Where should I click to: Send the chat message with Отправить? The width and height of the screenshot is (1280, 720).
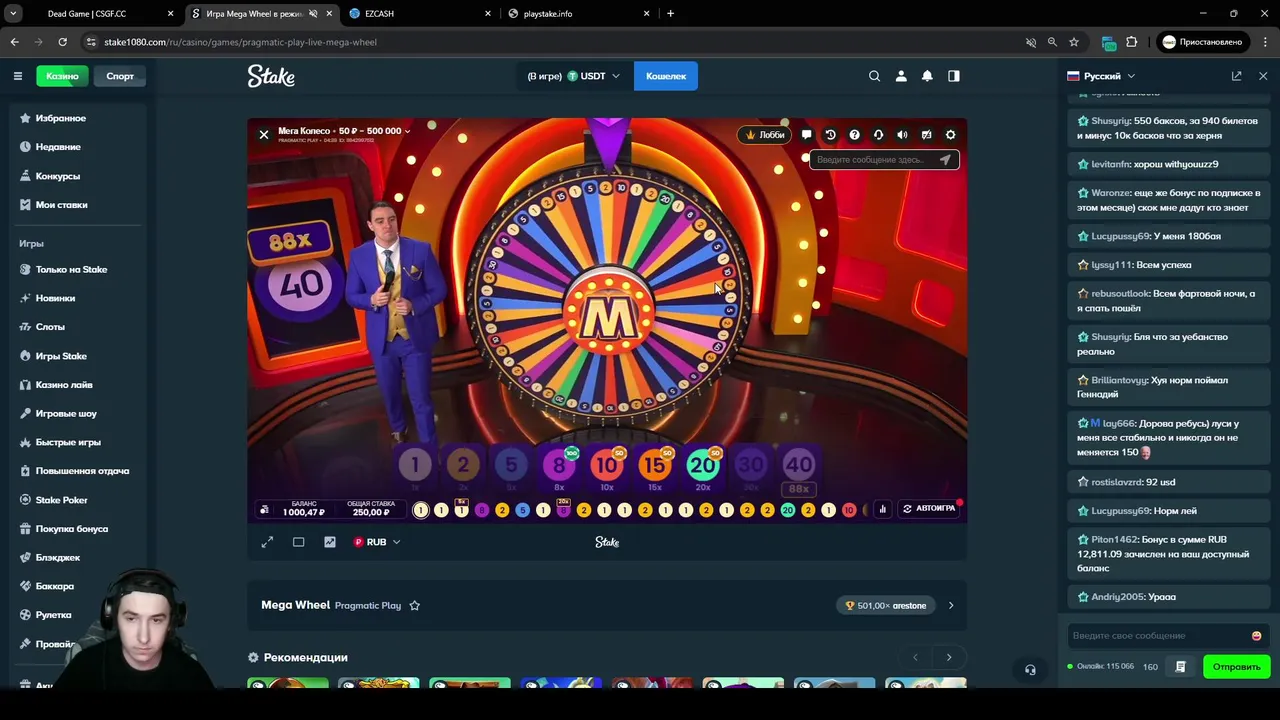(x=1237, y=667)
